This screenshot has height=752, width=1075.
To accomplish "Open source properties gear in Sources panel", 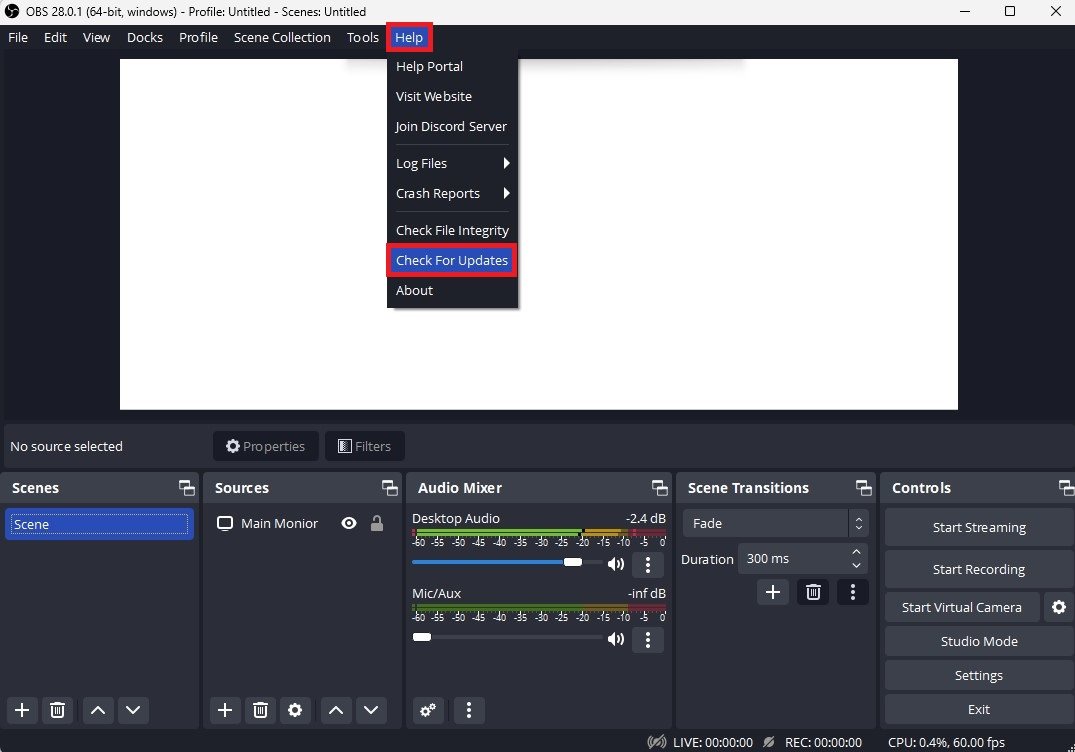I will point(294,710).
